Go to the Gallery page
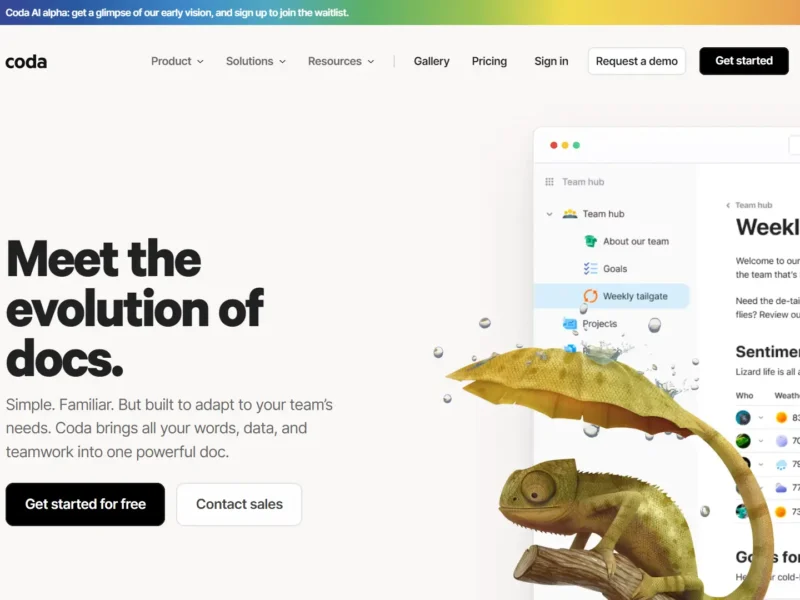The image size is (800, 600). coord(432,61)
